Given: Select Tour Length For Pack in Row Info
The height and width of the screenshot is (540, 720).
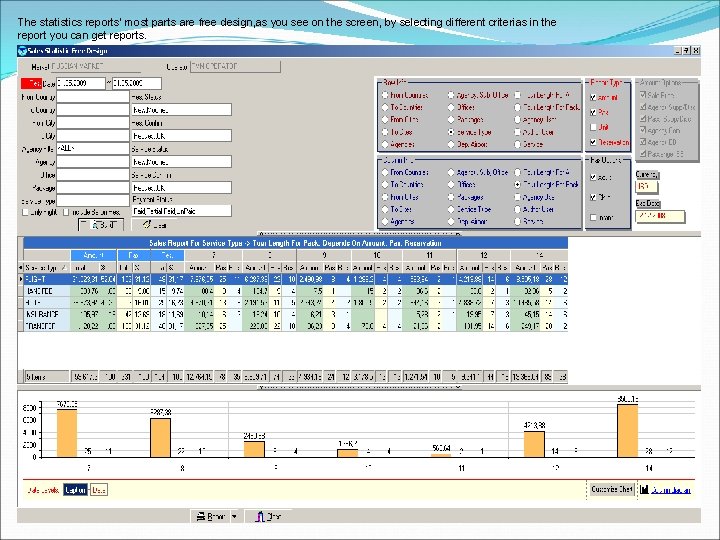Looking at the screenshot, I should (x=518, y=107).
